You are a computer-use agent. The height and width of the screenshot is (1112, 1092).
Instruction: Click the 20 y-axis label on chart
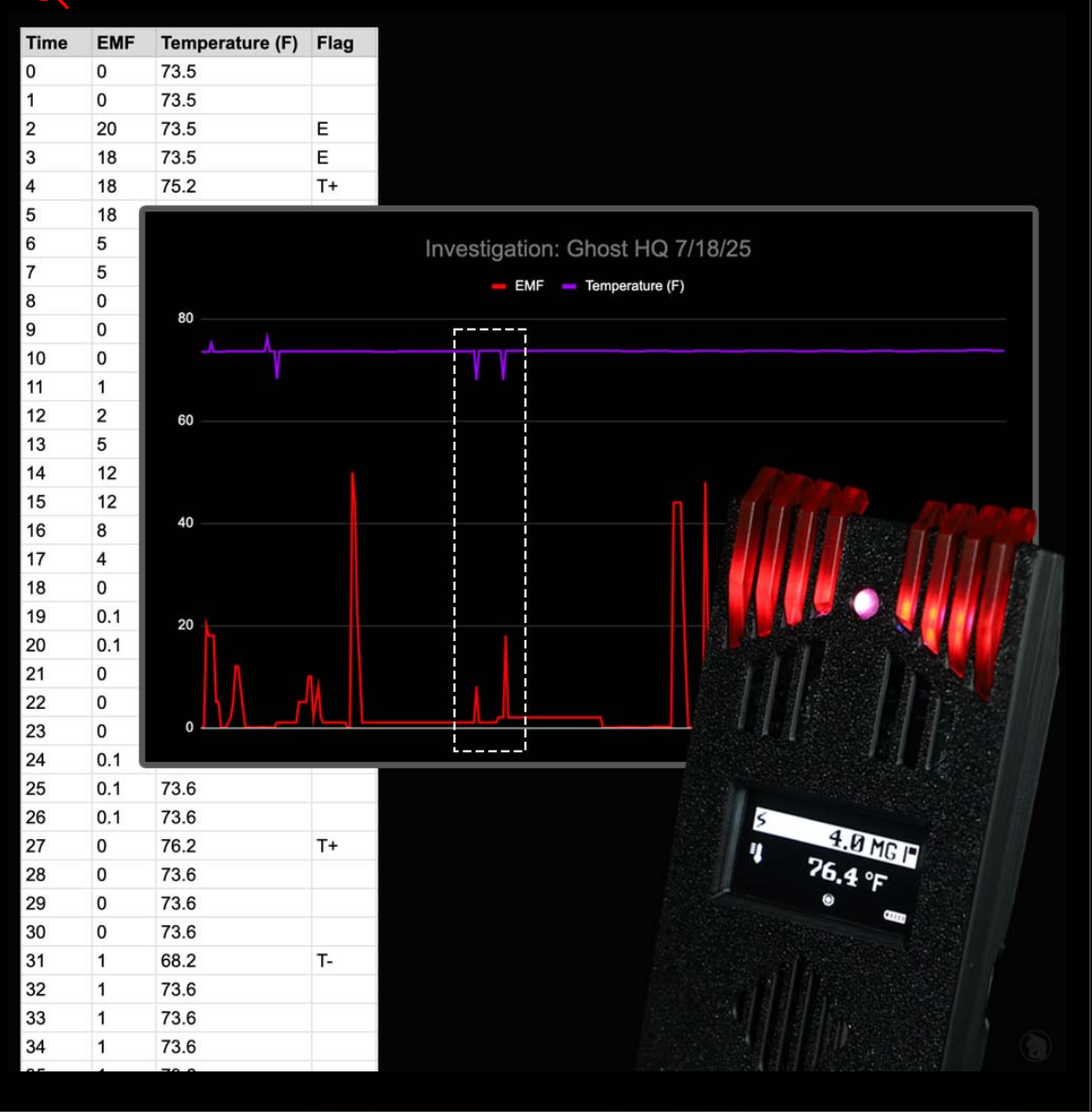pyautogui.click(x=185, y=625)
